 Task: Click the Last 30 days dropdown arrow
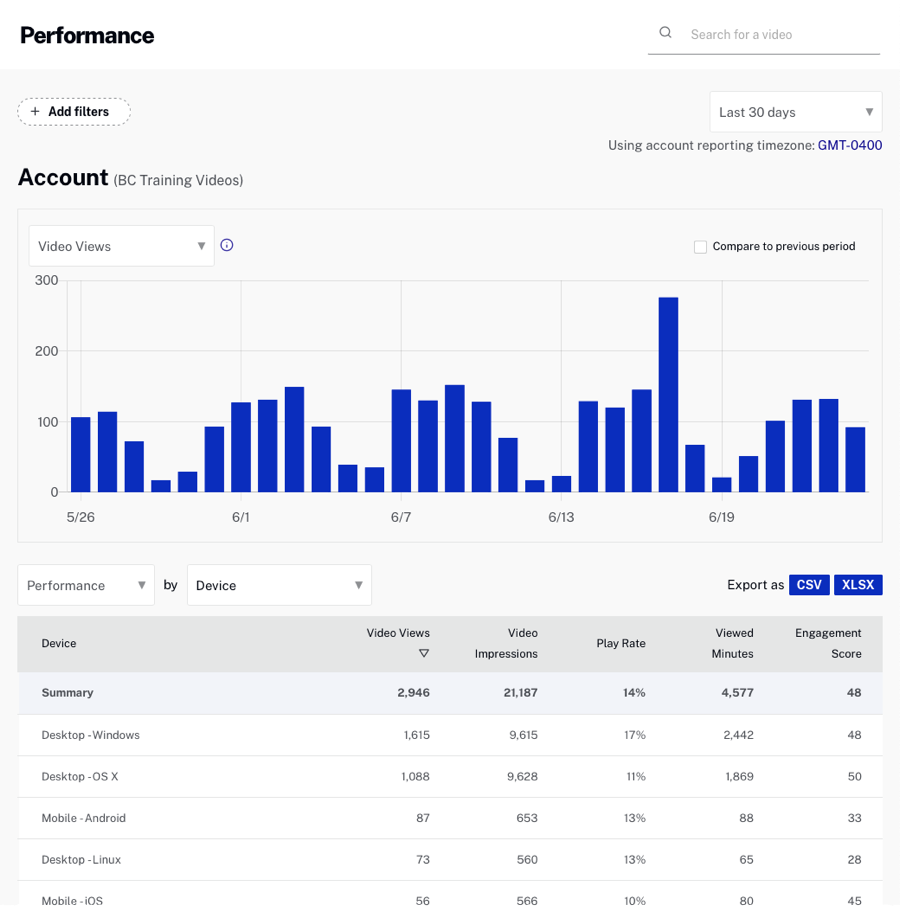click(871, 112)
